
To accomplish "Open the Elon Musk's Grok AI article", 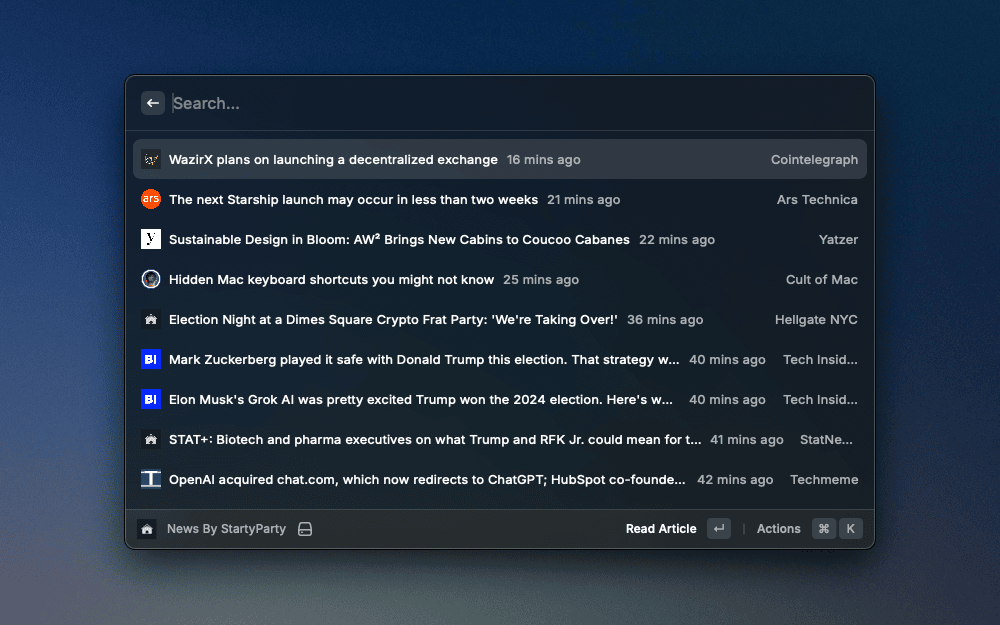I will (500, 399).
